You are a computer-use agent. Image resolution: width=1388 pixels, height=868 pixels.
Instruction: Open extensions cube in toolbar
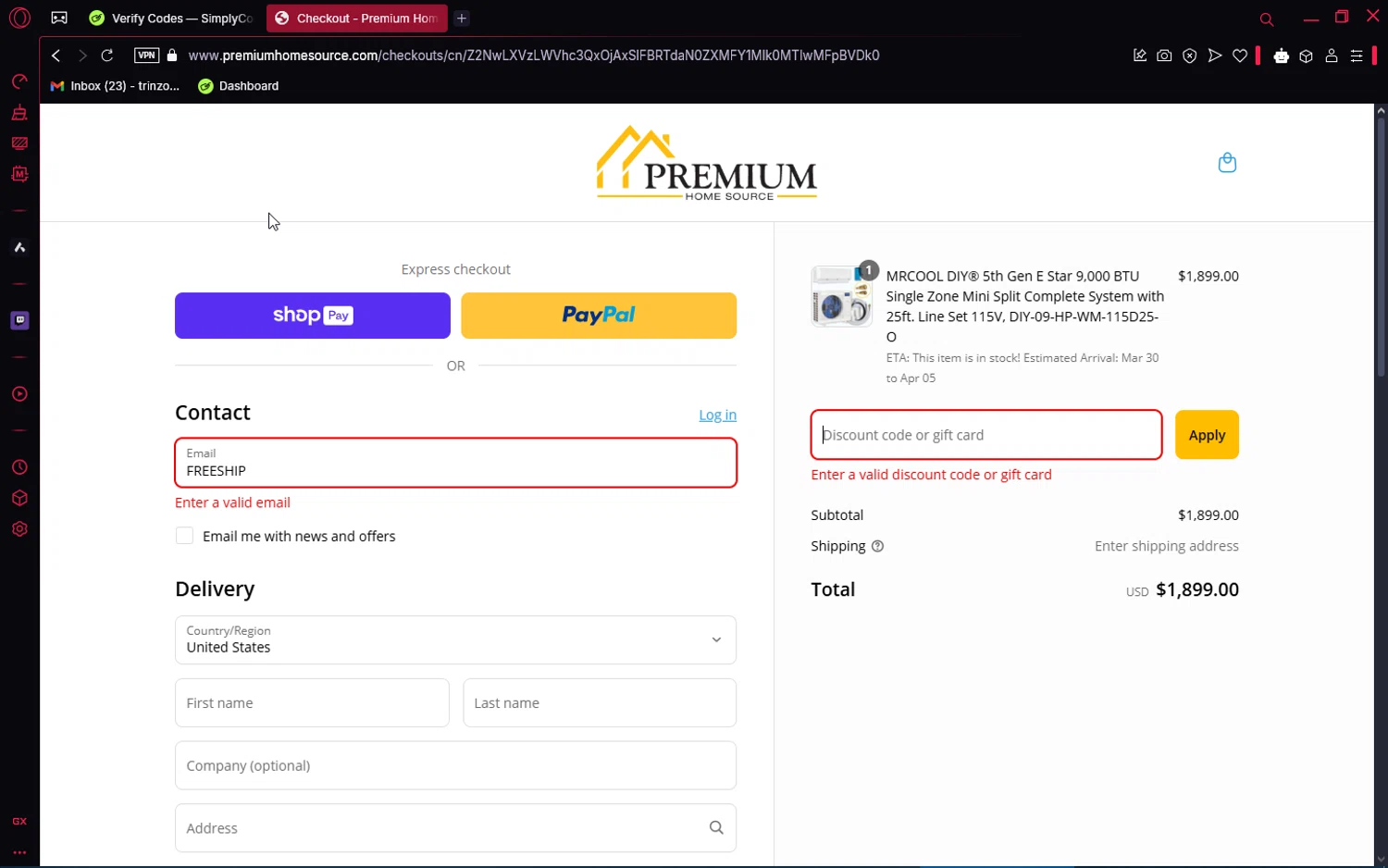coord(1307,56)
